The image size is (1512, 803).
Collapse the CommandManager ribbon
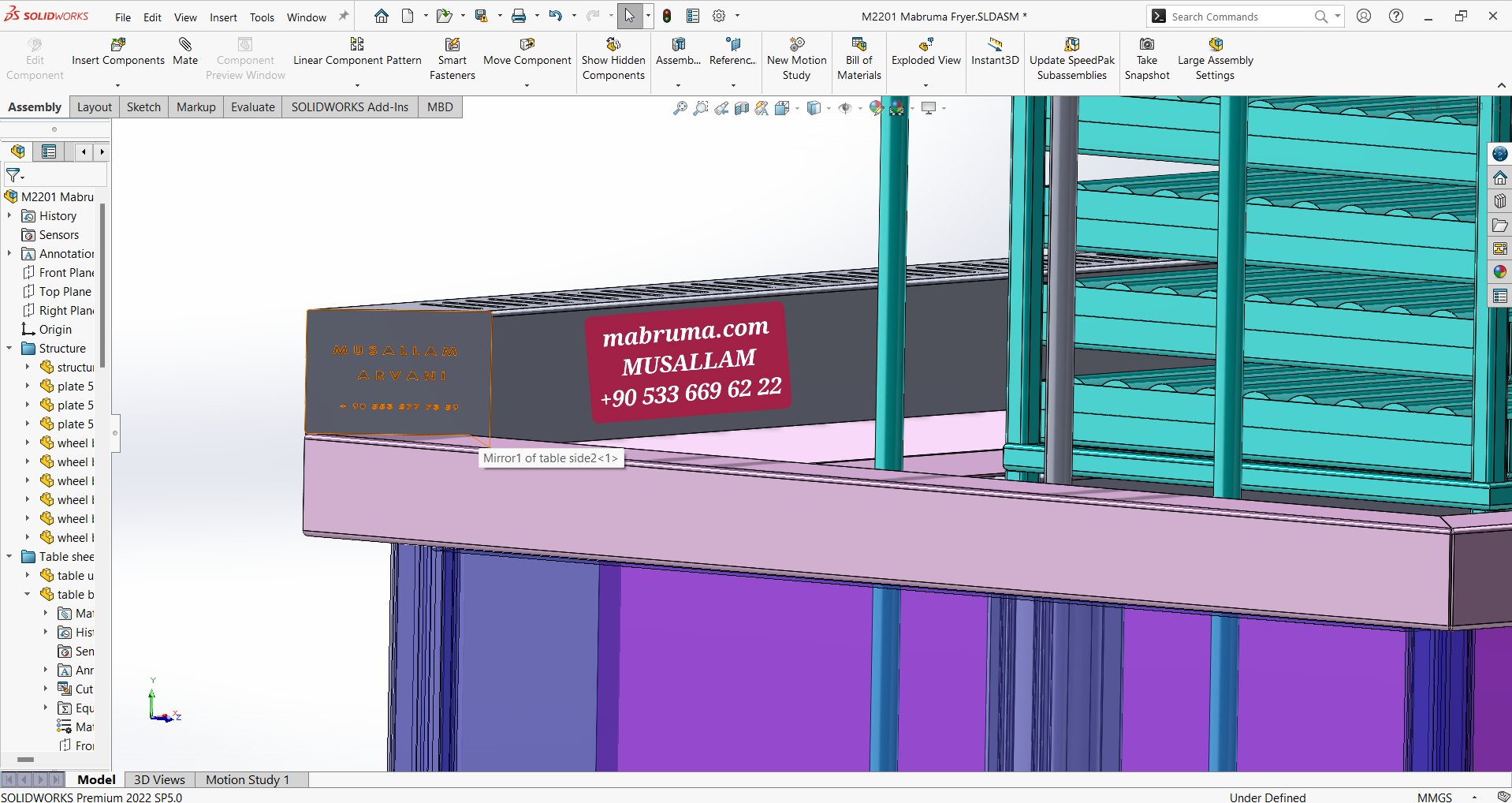pyautogui.click(x=1501, y=85)
